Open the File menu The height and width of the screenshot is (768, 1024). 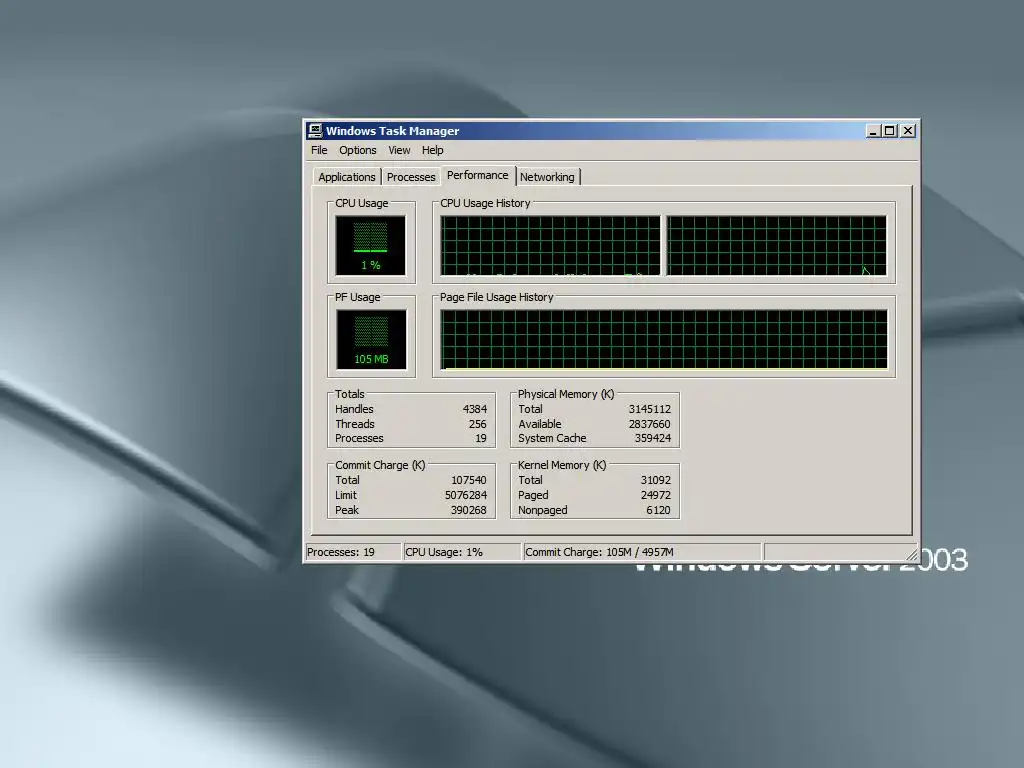click(319, 150)
